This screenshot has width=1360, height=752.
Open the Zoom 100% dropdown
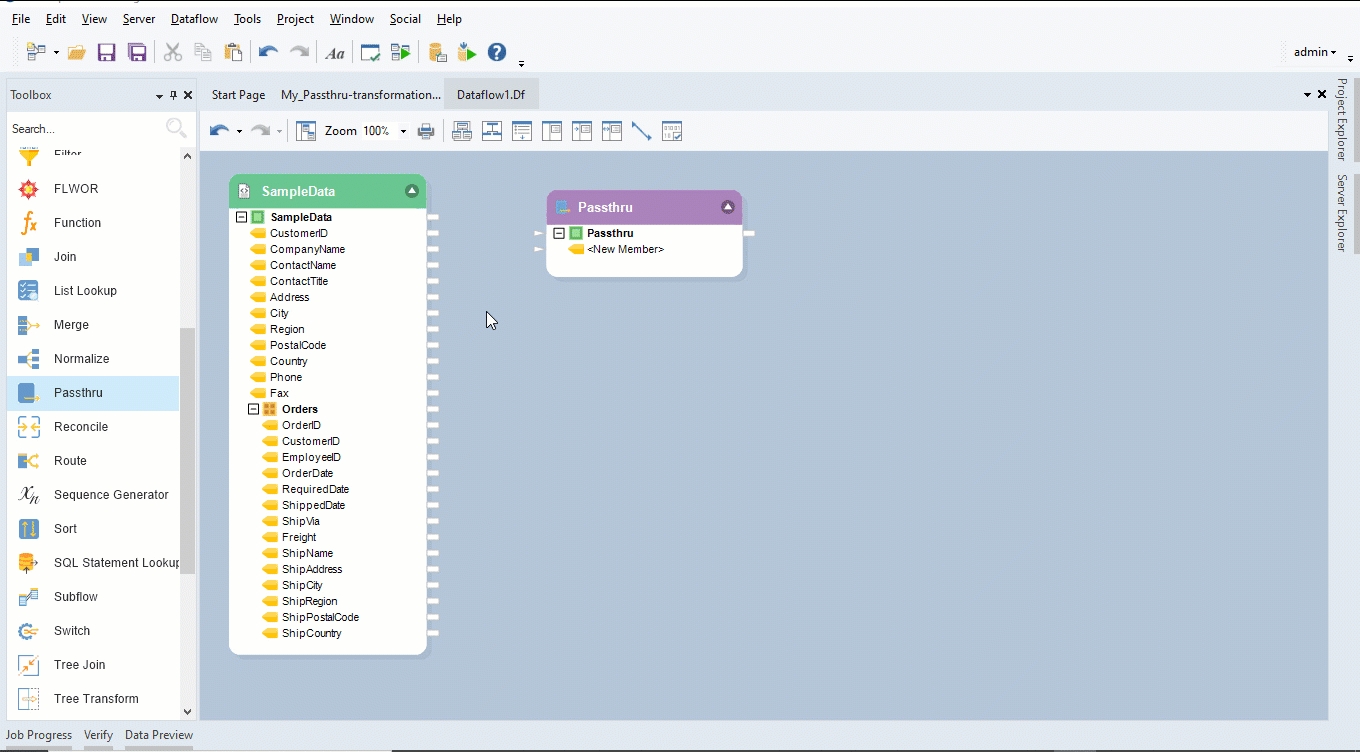coord(403,131)
